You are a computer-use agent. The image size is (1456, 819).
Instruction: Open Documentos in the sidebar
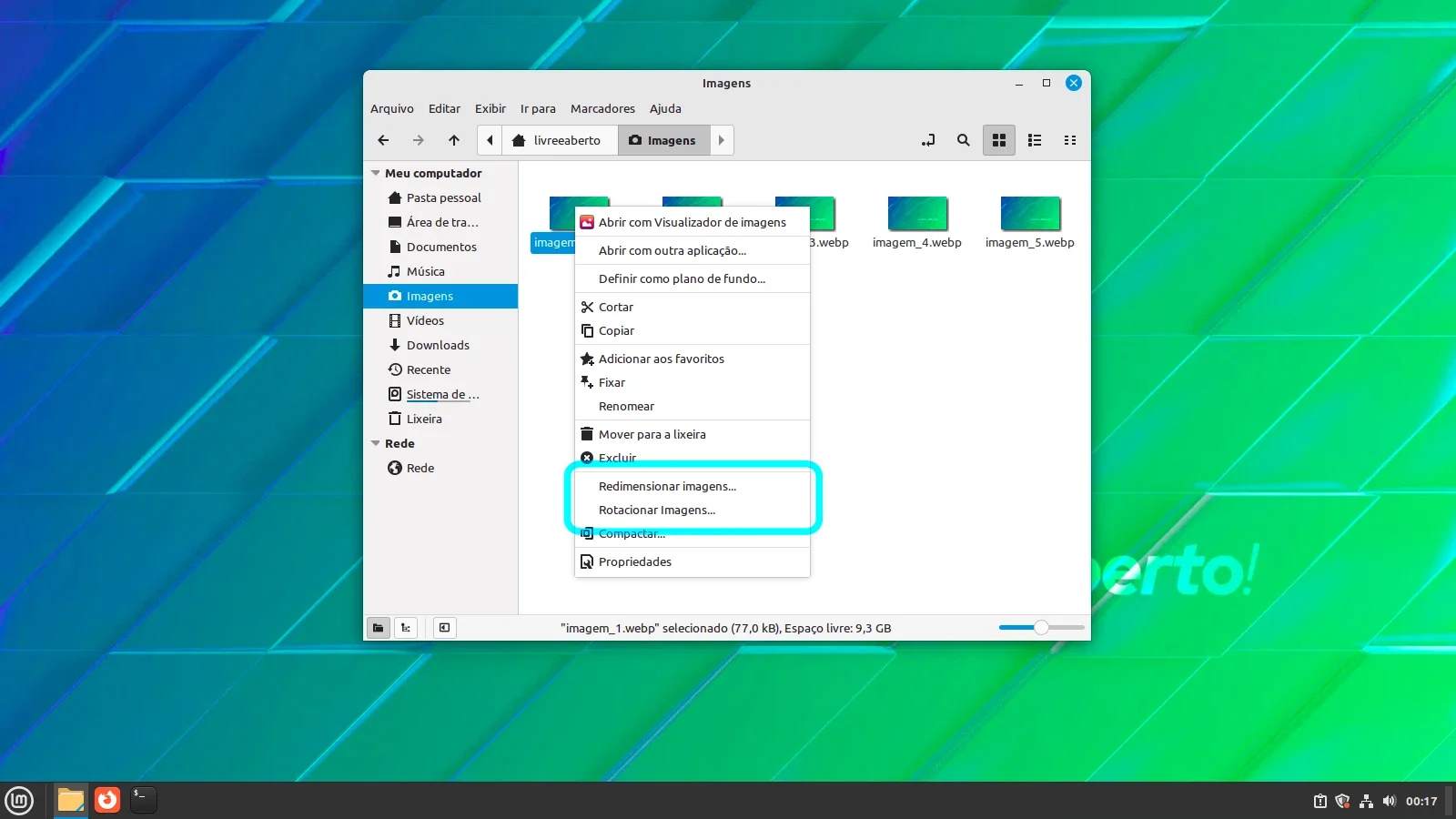pos(440,247)
